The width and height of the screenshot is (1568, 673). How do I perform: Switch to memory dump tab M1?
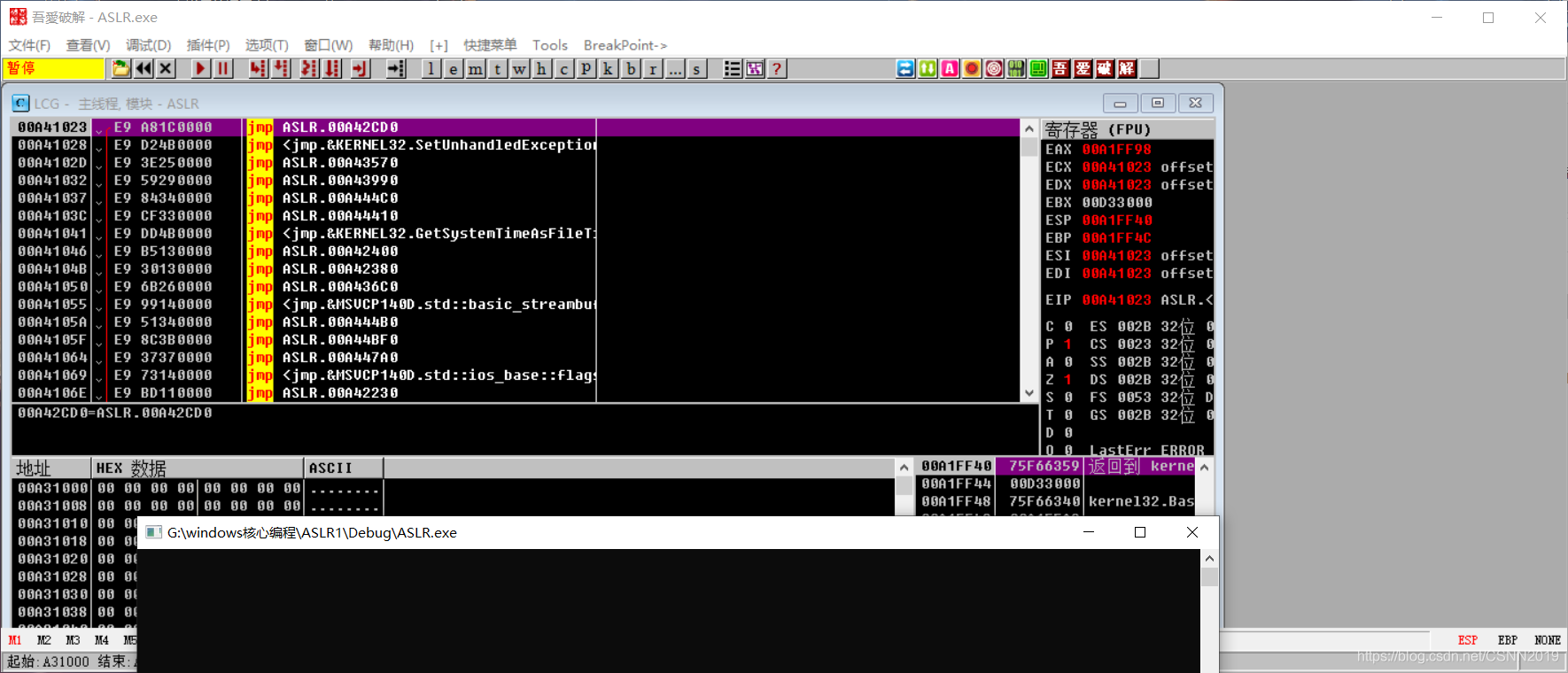click(15, 640)
